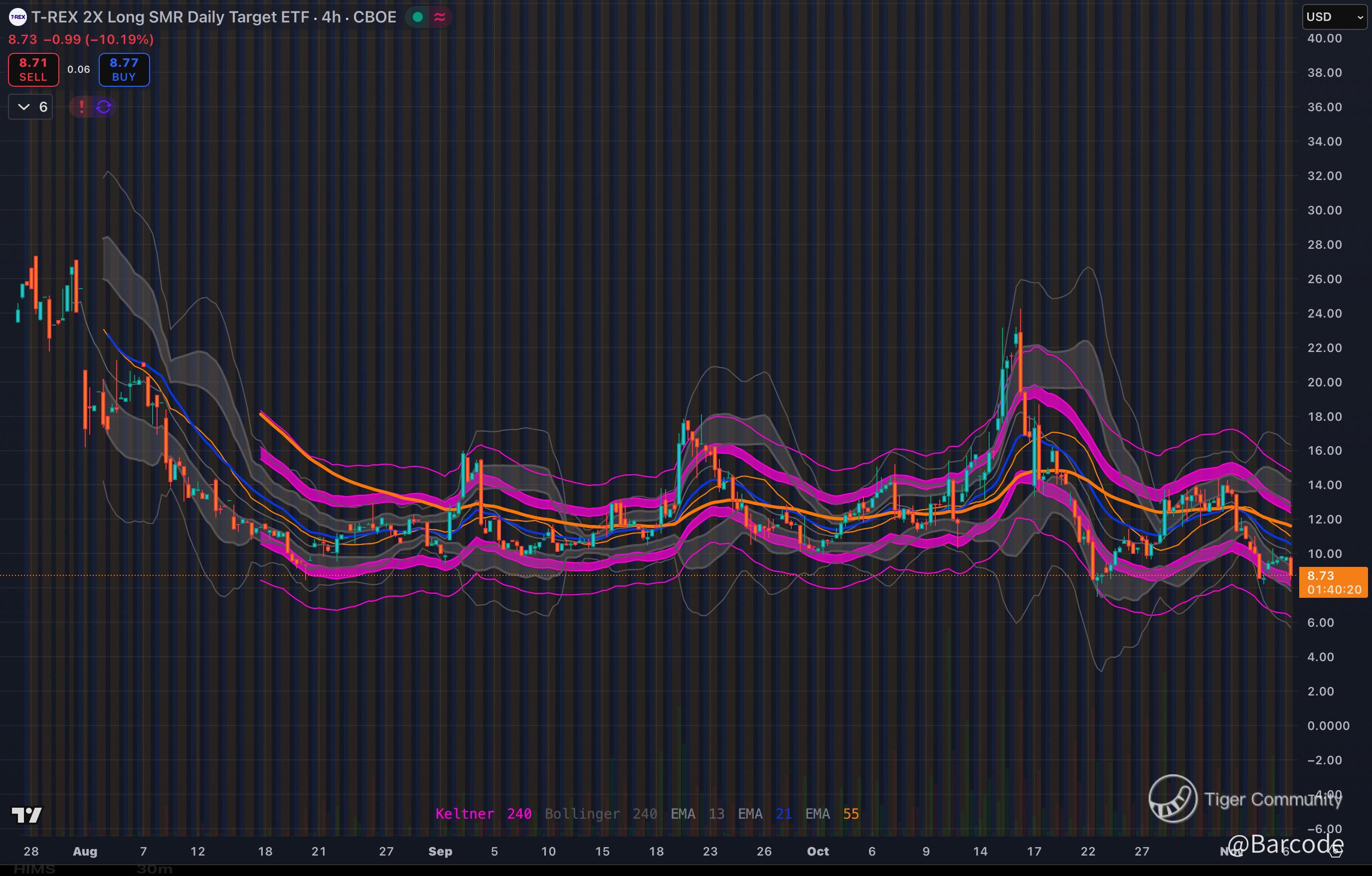Click the Tiger Community watermark logo
Viewport: 1372px width, 876px height.
(1173, 798)
